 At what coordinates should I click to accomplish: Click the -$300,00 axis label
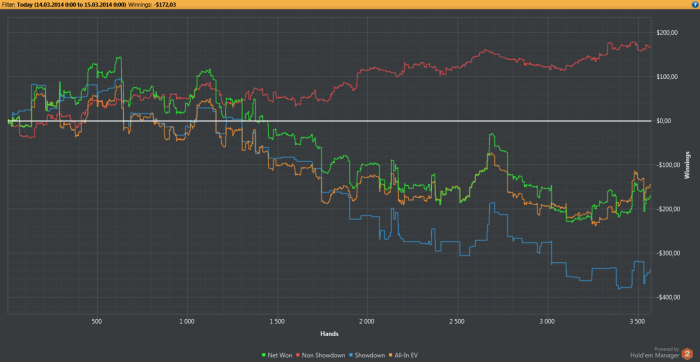tap(669, 254)
